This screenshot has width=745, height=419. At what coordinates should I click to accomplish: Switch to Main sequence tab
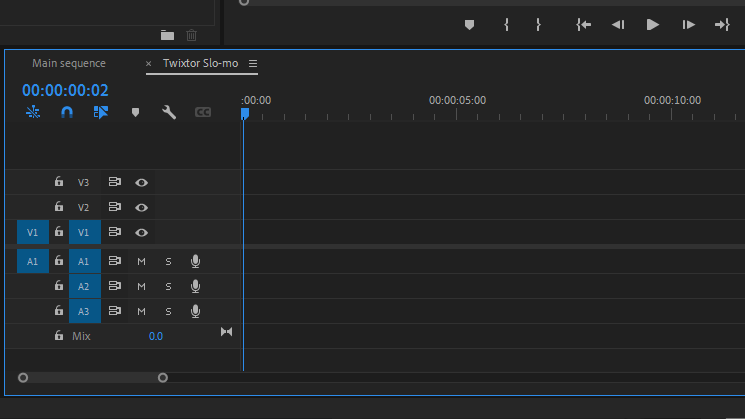(x=69, y=63)
